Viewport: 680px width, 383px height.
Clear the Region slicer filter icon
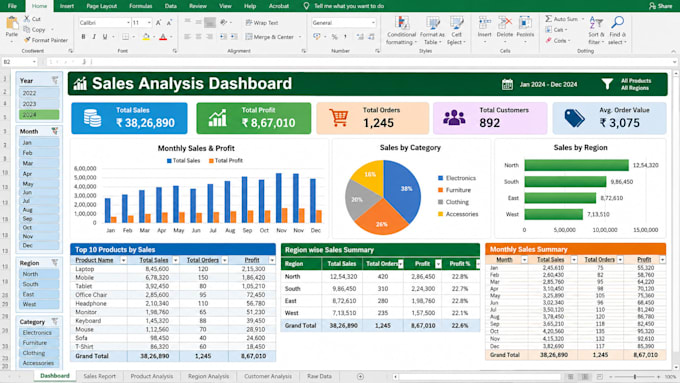[55, 262]
